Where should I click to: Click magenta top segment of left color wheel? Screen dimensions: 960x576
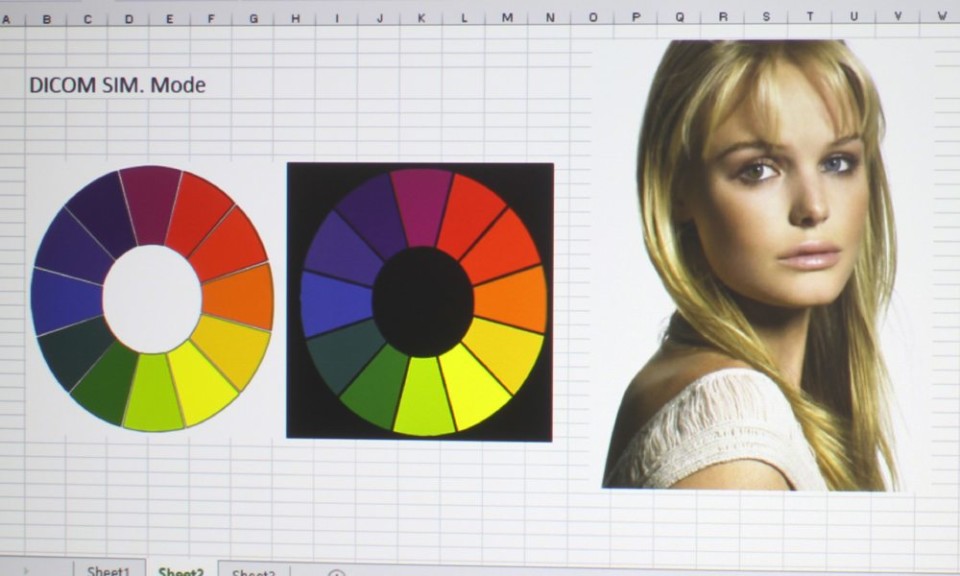[x=150, y=203]
